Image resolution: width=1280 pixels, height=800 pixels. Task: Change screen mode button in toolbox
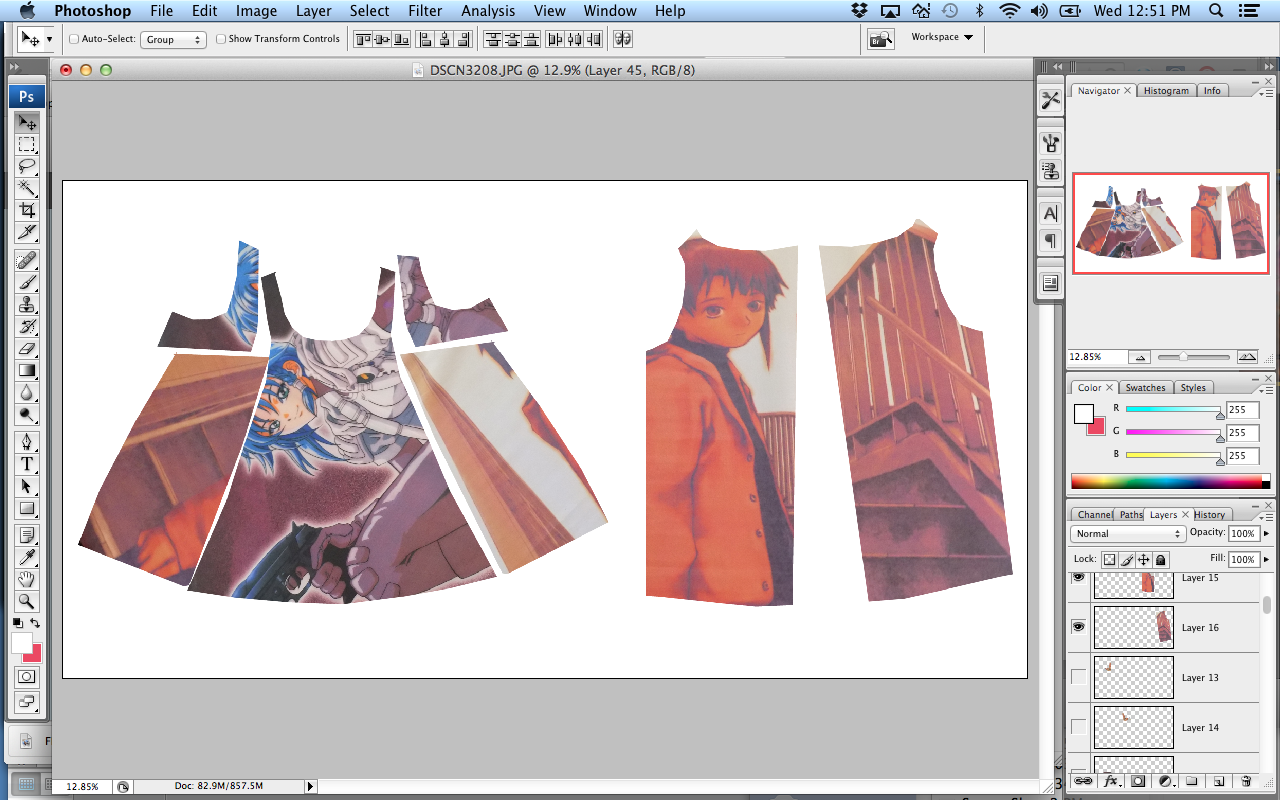point(27,702)
